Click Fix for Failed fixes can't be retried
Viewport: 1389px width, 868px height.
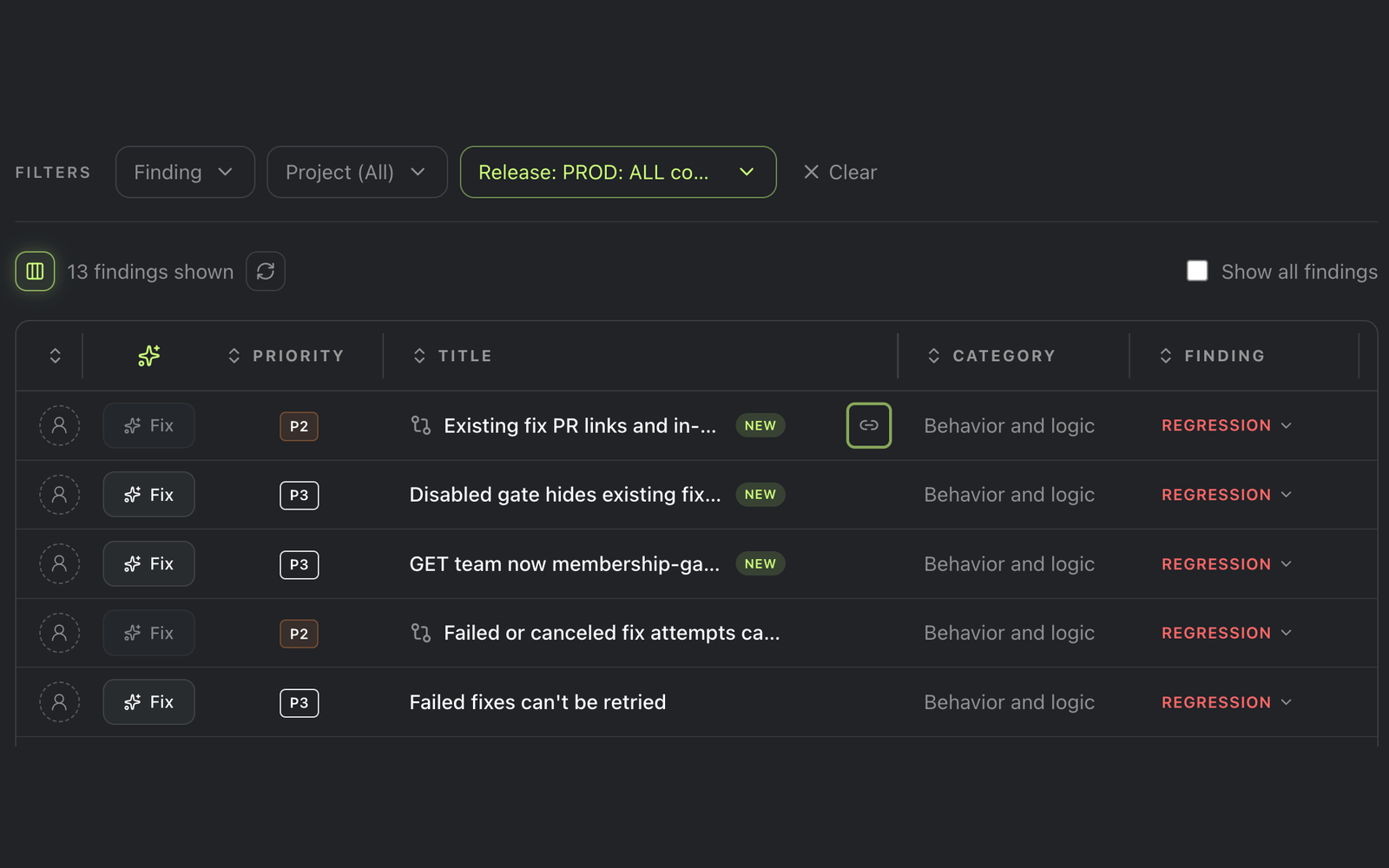(x=148, y=702)
